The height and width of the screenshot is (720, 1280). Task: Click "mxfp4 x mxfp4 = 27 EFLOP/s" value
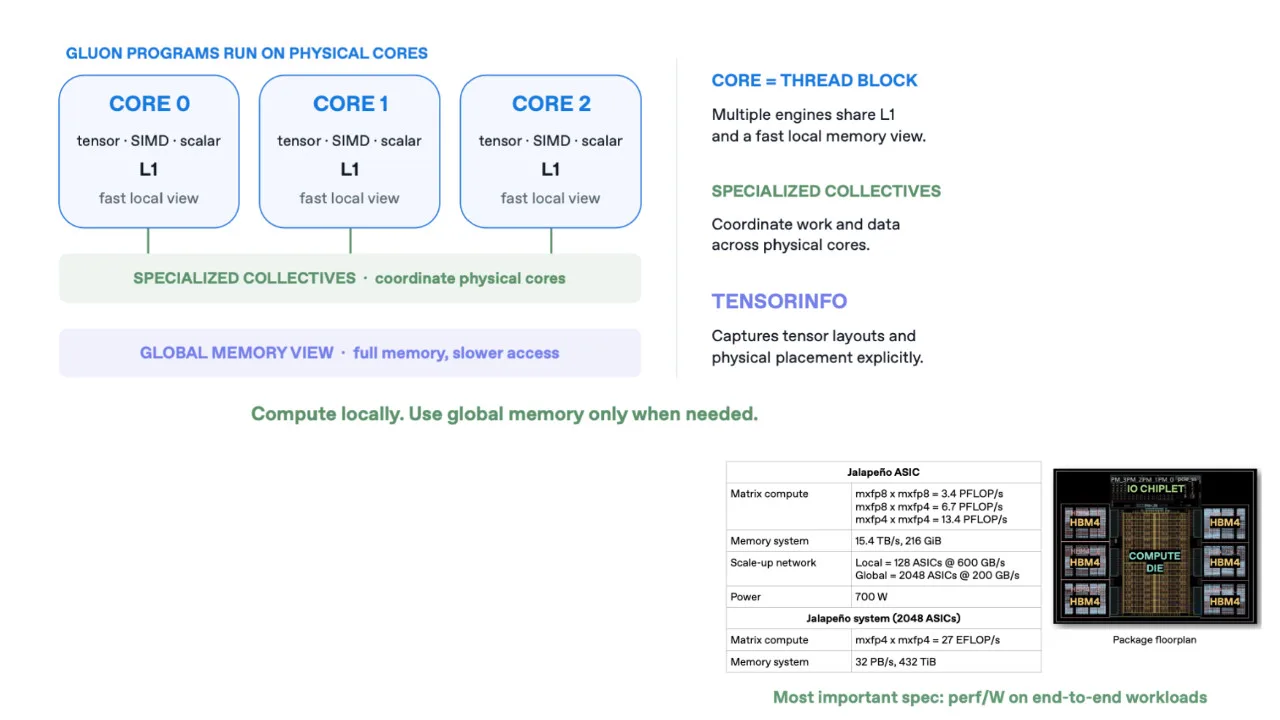(x=927, y=640)
